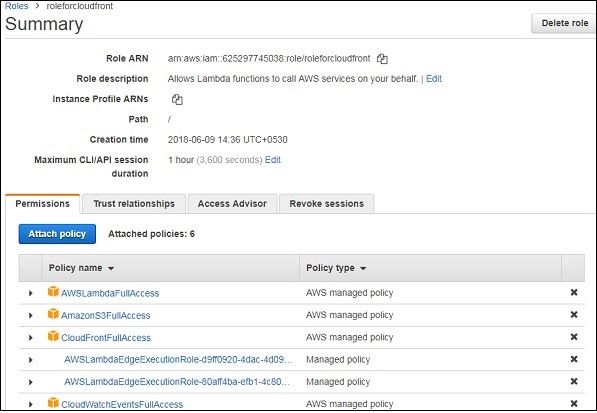Edit the maximum CLI/API session duration
This screenshot has width=597, height=413.
[x=273, y=160]
